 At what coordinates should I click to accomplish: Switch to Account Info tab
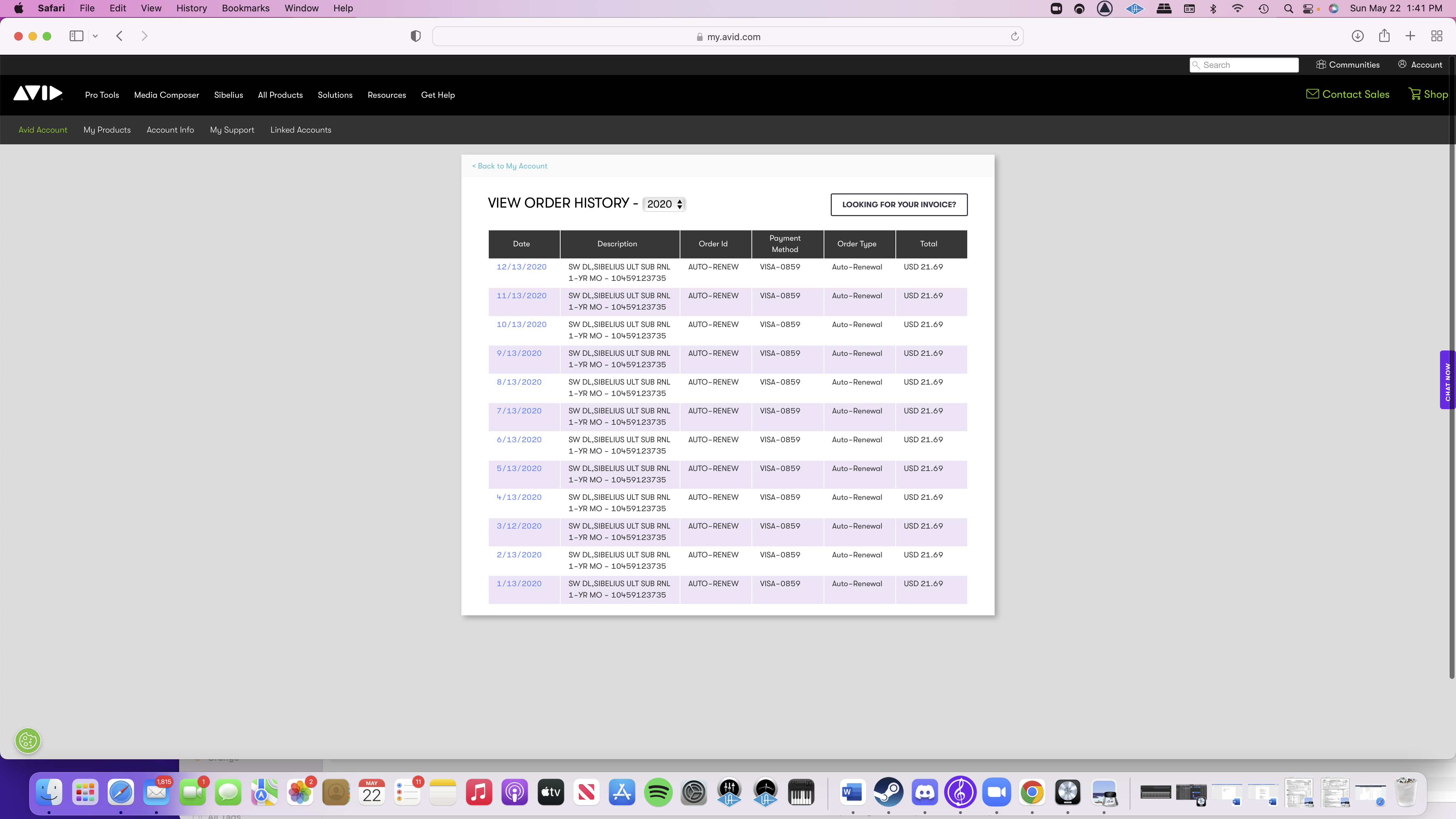click(x=170, y=130)
